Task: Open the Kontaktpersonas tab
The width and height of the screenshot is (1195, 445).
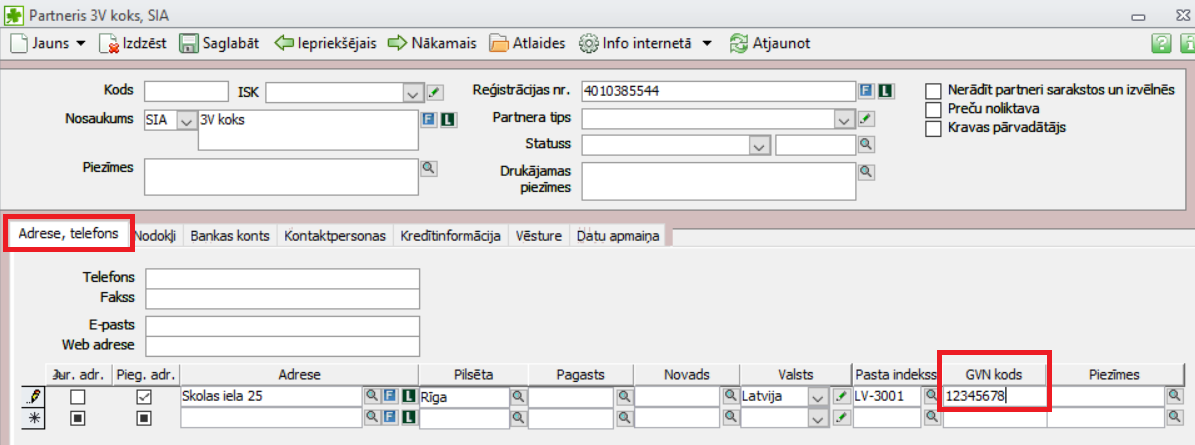Action: coord(335,236)
